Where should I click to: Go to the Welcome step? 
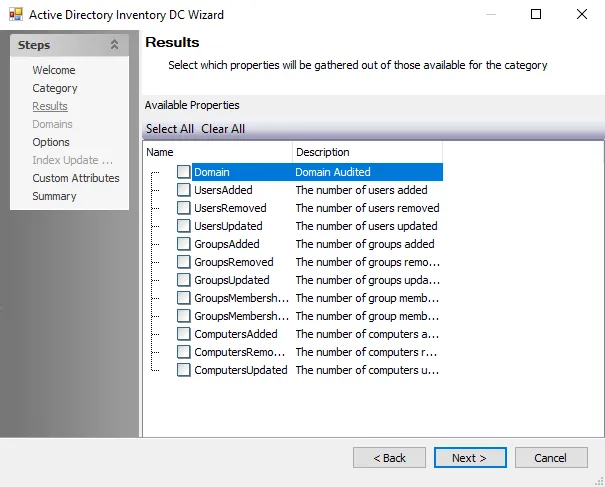click(54, 70)
